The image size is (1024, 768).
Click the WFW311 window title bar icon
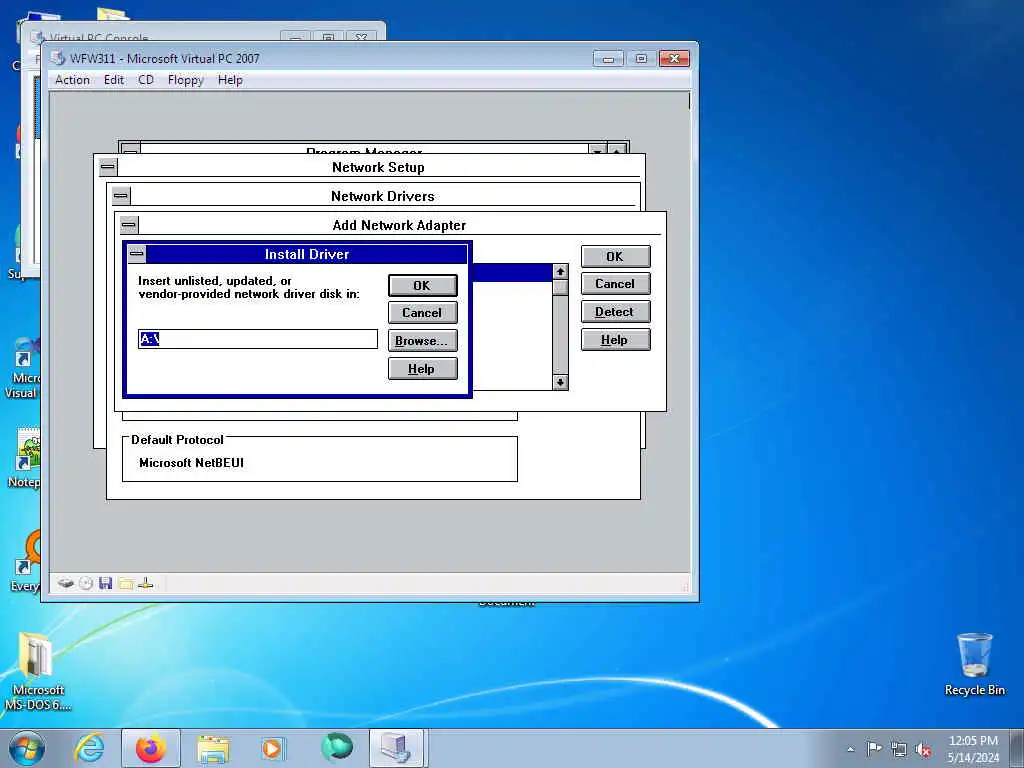pos(58,58)
